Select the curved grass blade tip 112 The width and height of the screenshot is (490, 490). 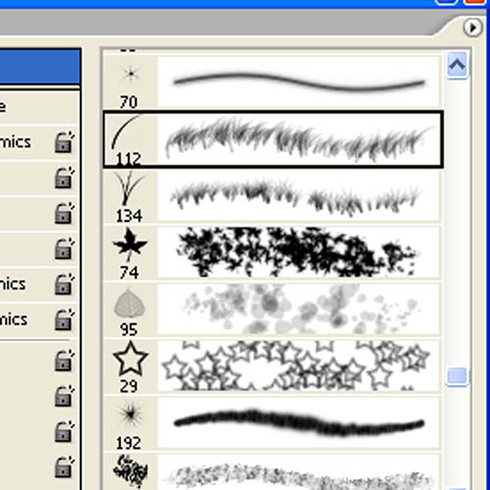[x=127, y=132]
